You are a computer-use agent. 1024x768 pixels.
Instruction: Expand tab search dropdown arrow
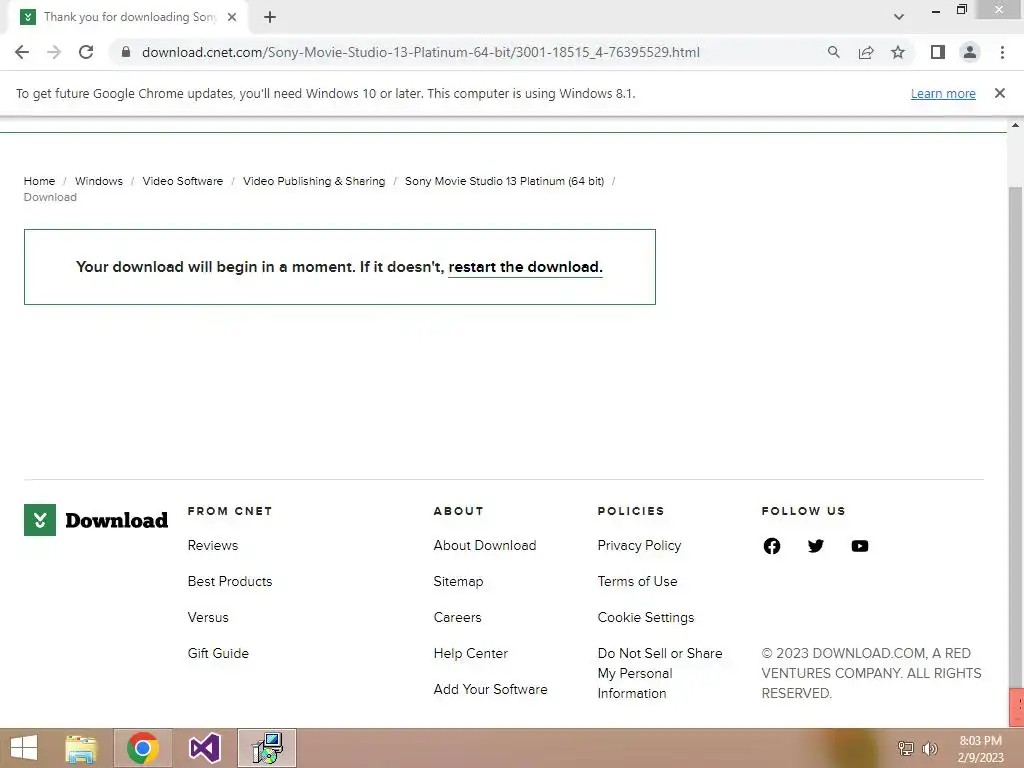click(899, 17)
